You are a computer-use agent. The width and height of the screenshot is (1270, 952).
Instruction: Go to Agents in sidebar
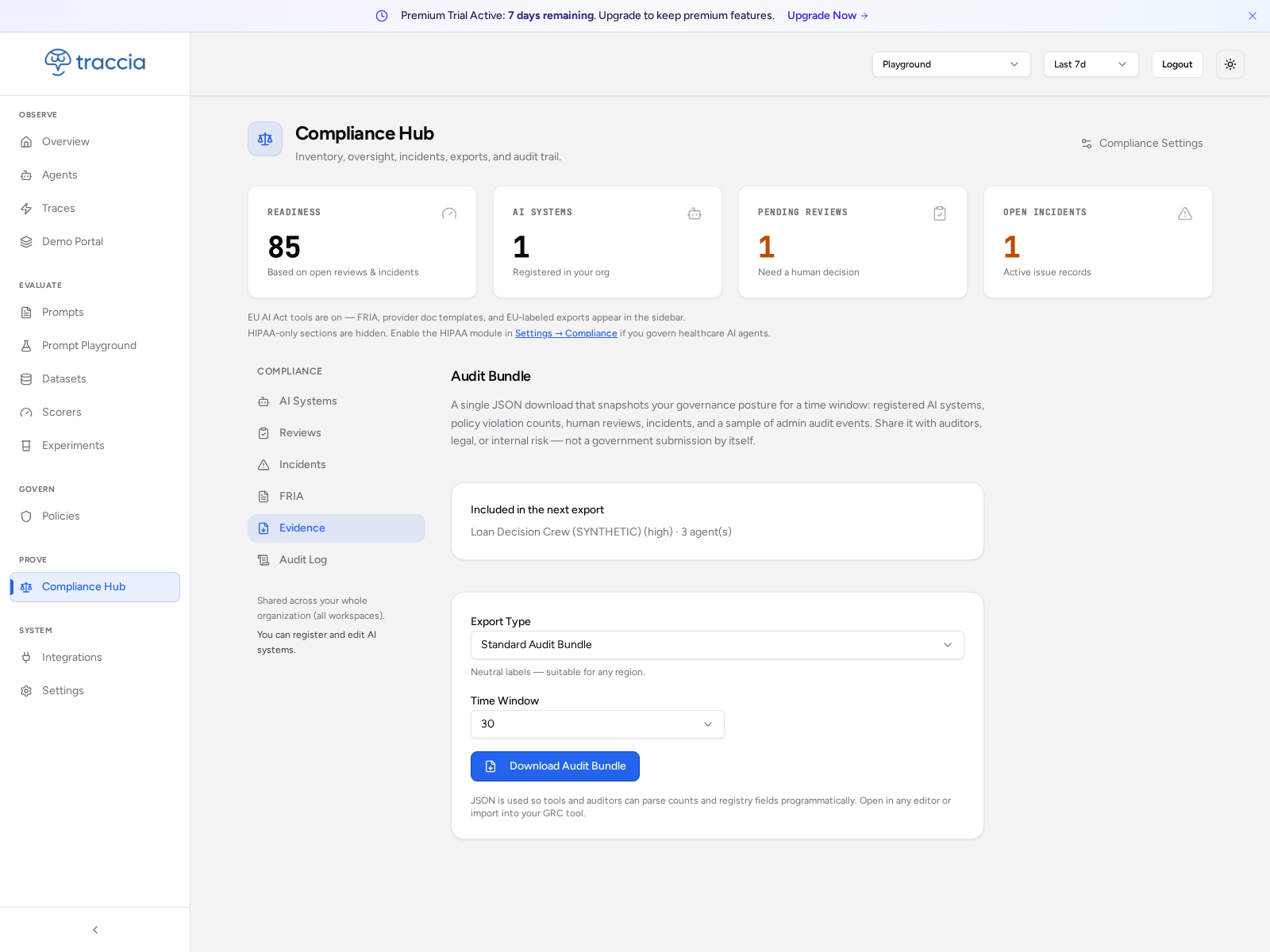tap(95, 175)
